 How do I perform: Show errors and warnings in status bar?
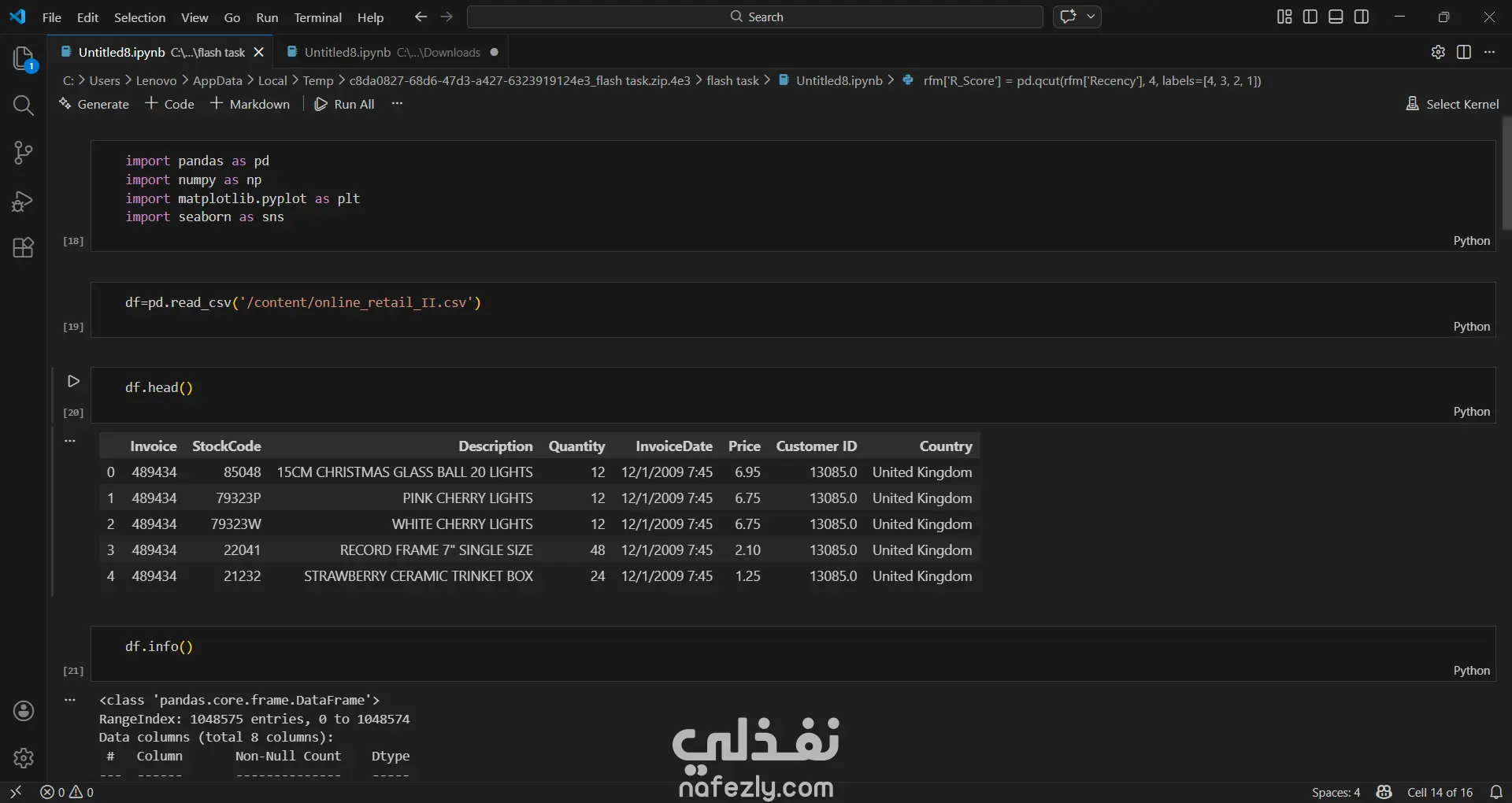67,792
